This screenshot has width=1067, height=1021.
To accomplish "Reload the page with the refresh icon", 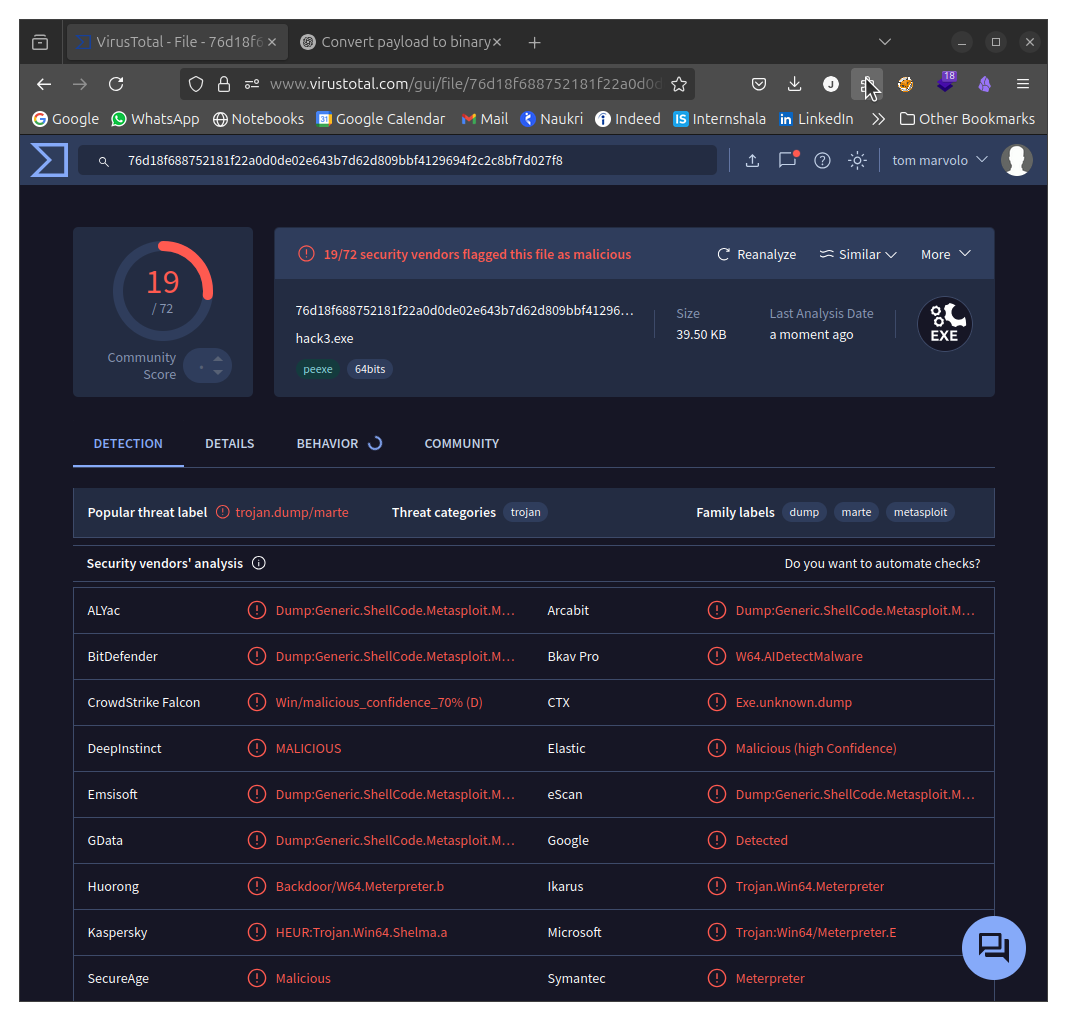I will coord(116,84).
